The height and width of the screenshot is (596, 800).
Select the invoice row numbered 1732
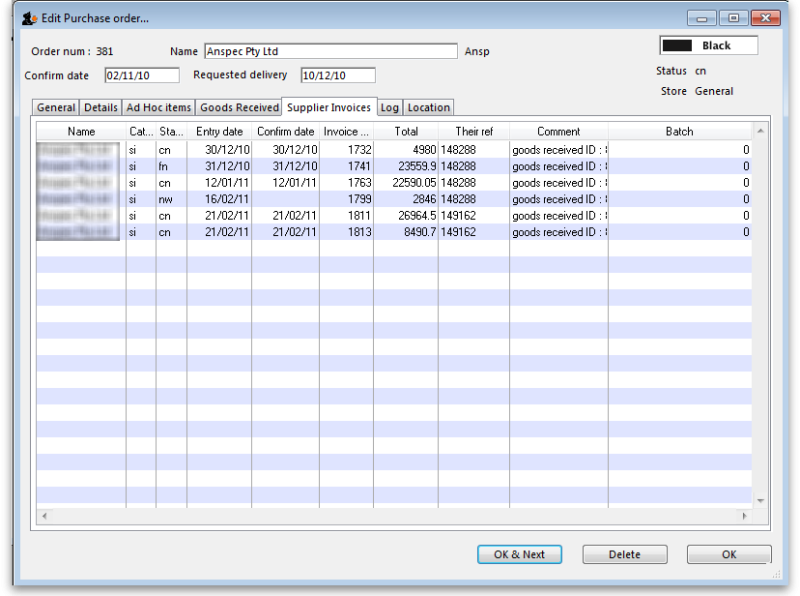[x=400, y=149]
